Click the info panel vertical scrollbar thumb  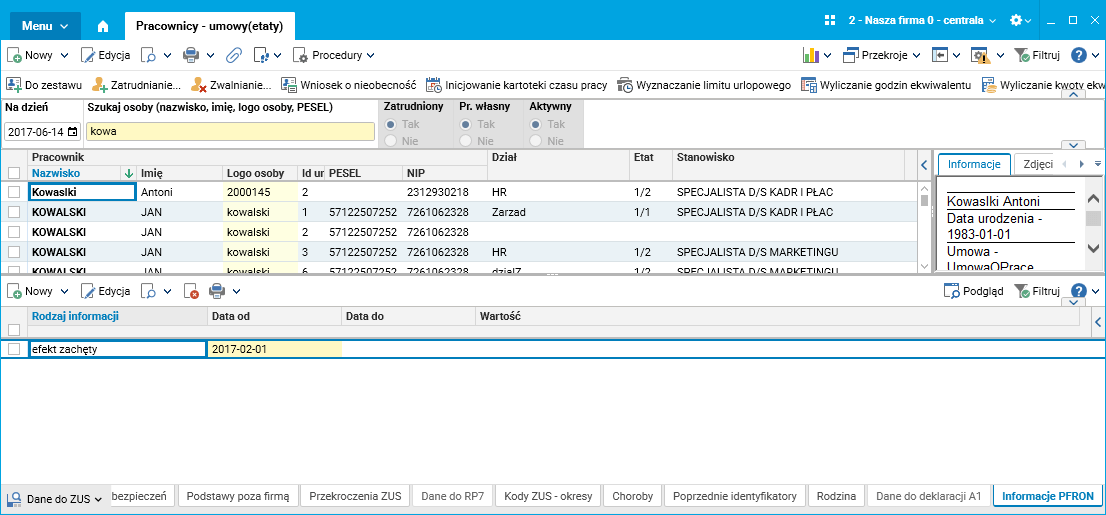[x=1093, y=218]
